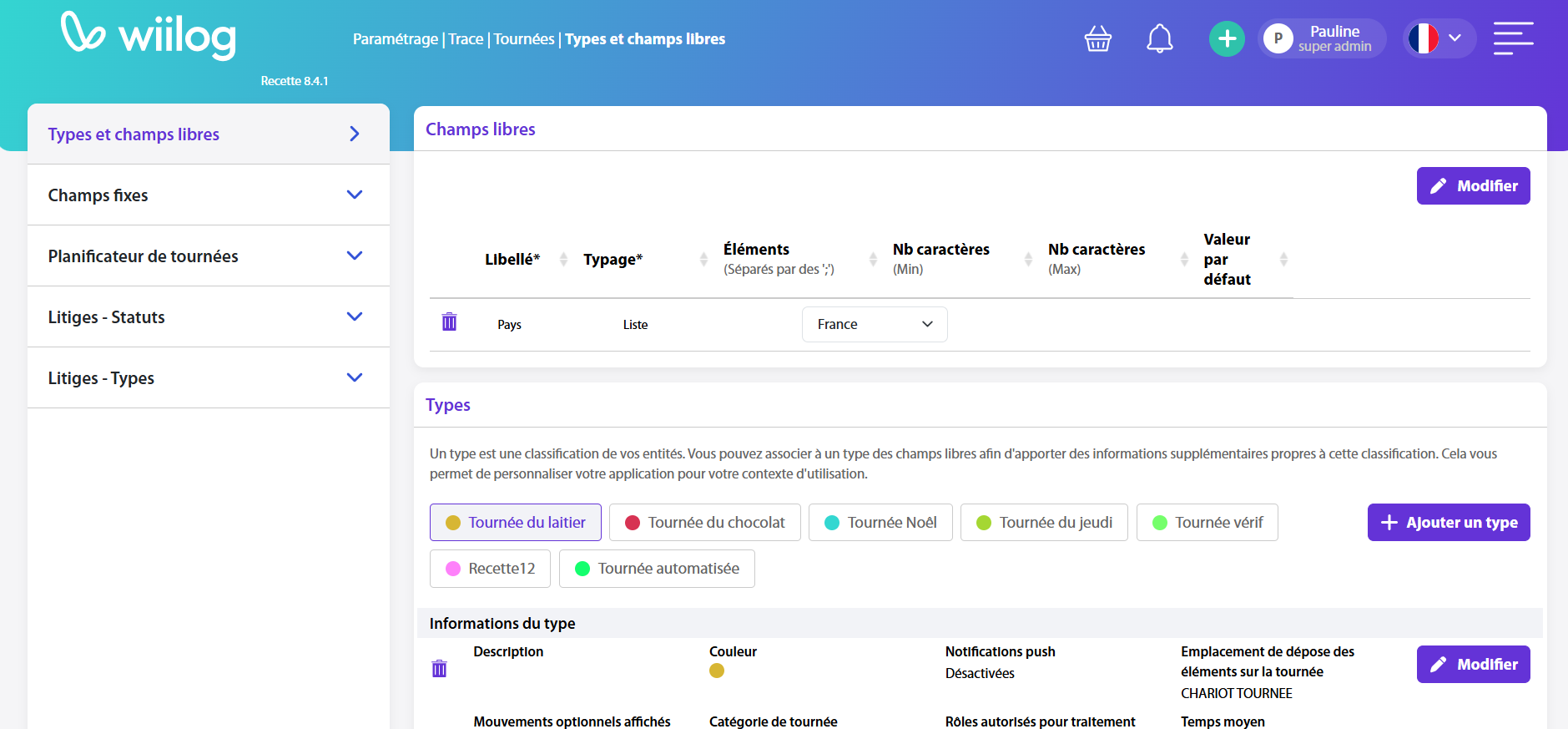Viewport: 1568px width, 729px height.
Task: Open the Types et champs libres menu
Action: click(x=208, y=134)
